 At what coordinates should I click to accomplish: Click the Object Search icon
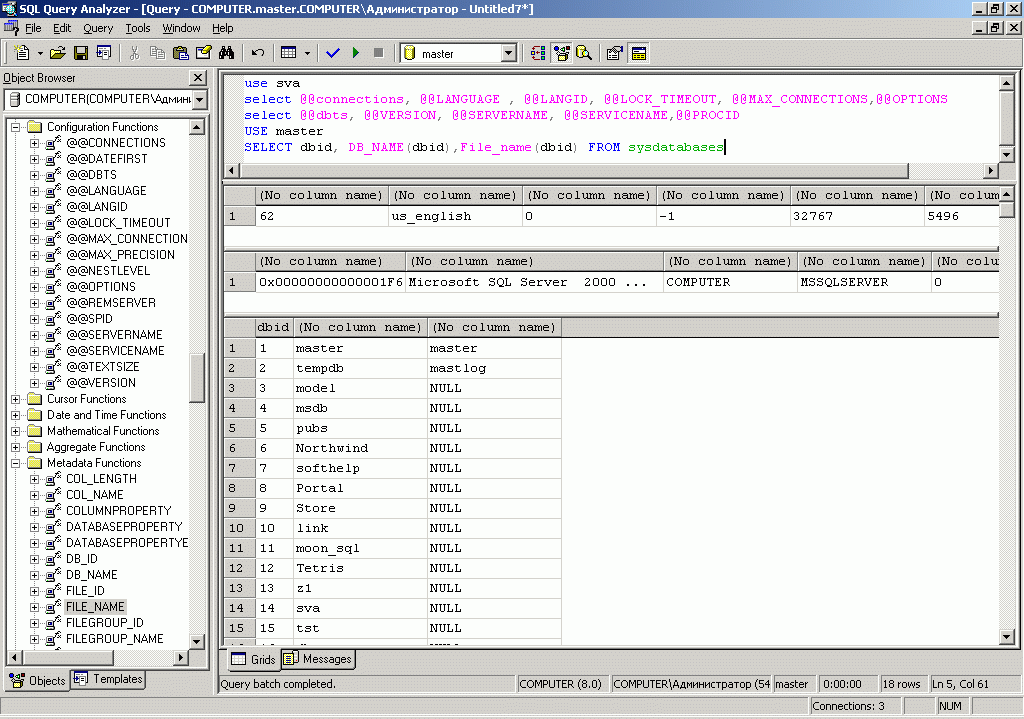[x=584, y=53]
